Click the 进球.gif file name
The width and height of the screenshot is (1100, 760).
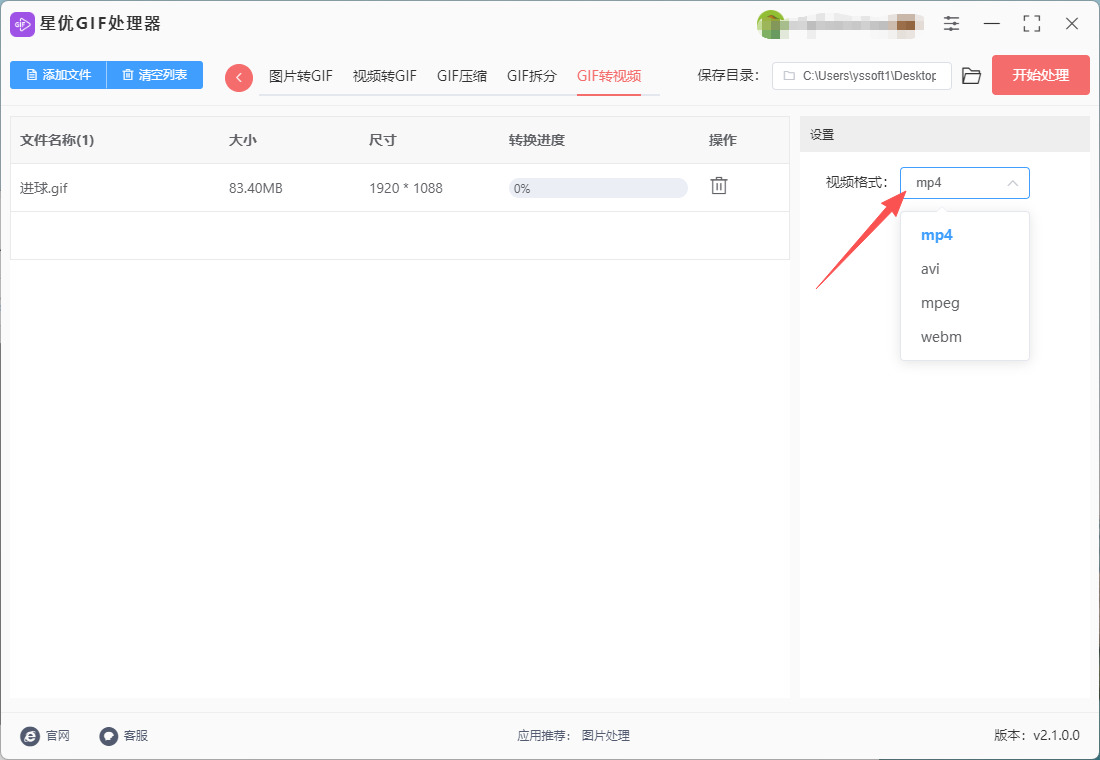(x=43, y=188)
